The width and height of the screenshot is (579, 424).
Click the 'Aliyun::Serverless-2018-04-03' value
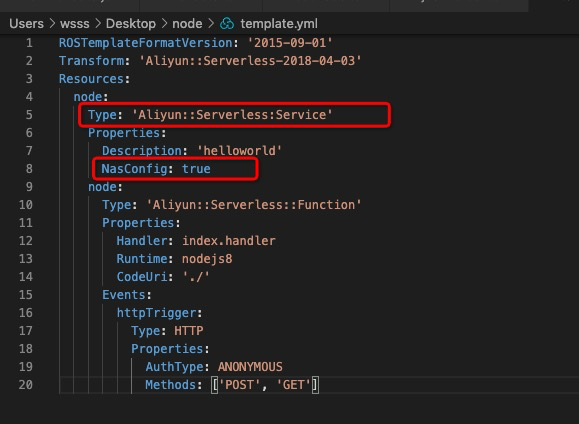click(250, 61)
